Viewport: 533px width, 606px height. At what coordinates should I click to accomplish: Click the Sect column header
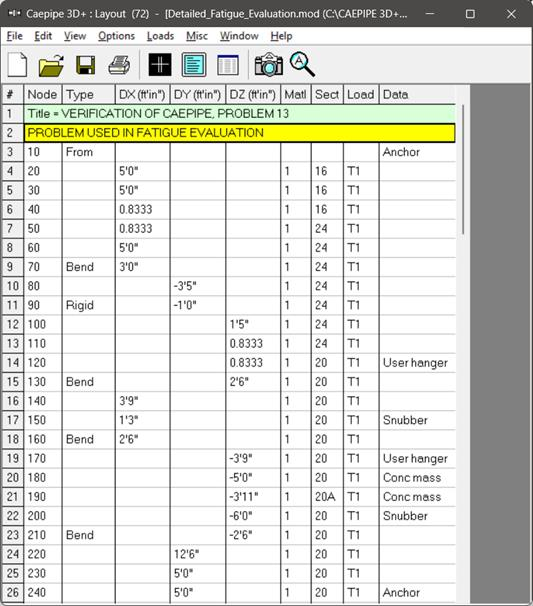click(x=327, y=94)
